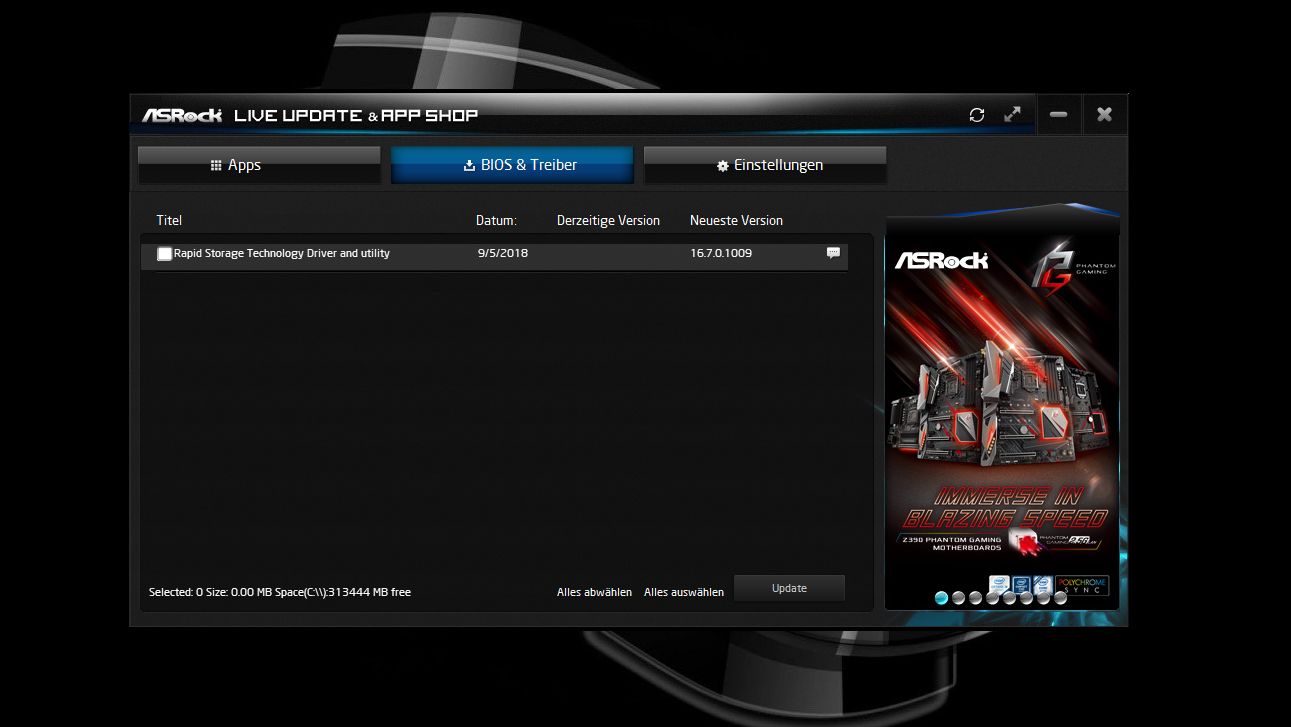Click the Selected size and free space status text

(280, 592)
